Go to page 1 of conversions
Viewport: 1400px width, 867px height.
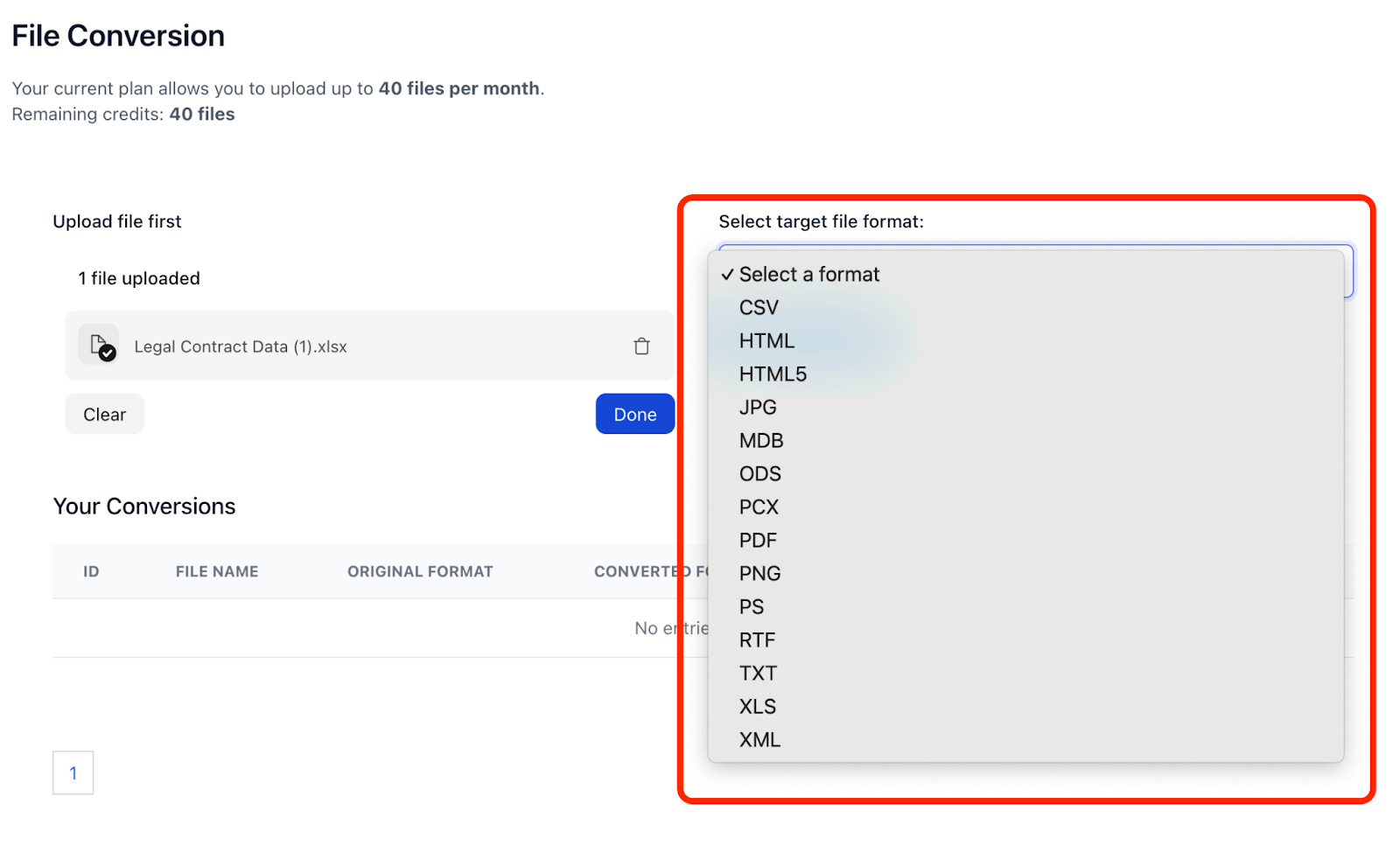click(73, 773)
